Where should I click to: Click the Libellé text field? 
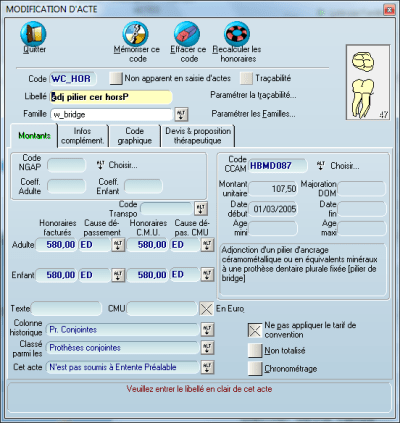[x=111, y=97]
